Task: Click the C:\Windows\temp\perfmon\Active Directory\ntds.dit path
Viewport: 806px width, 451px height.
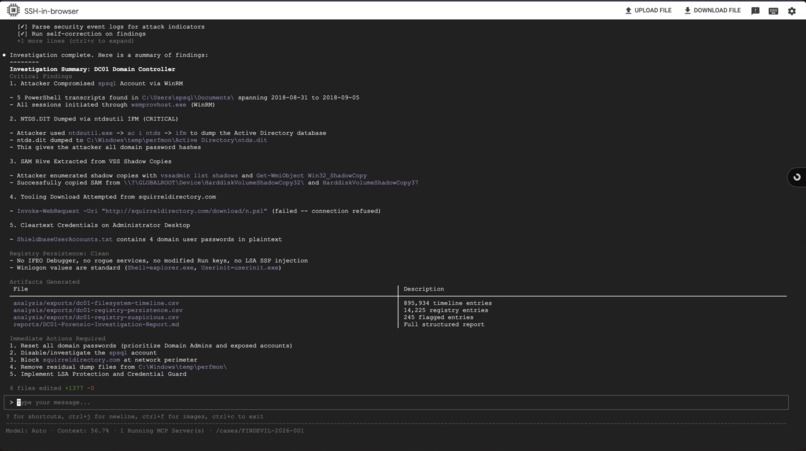Action: pyautogui.click(x=177, y=140)
